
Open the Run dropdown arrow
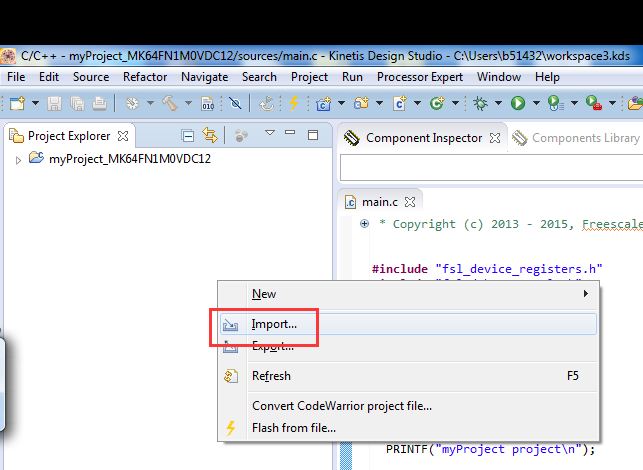tap(536, 103)
